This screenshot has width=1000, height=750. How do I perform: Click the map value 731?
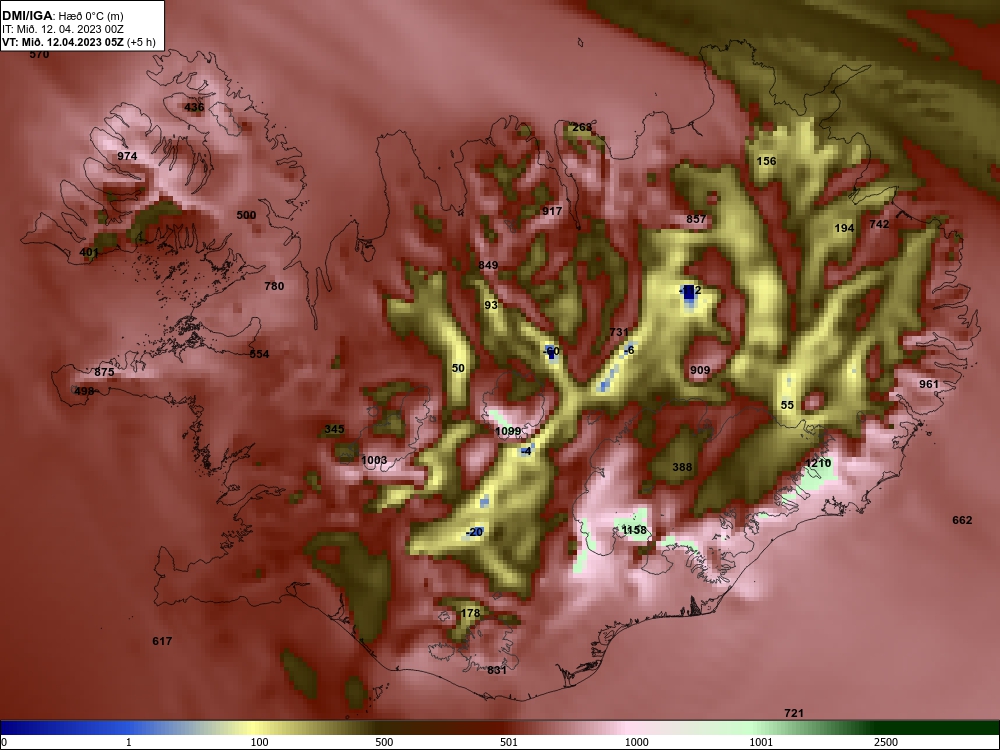pos(619,332)
